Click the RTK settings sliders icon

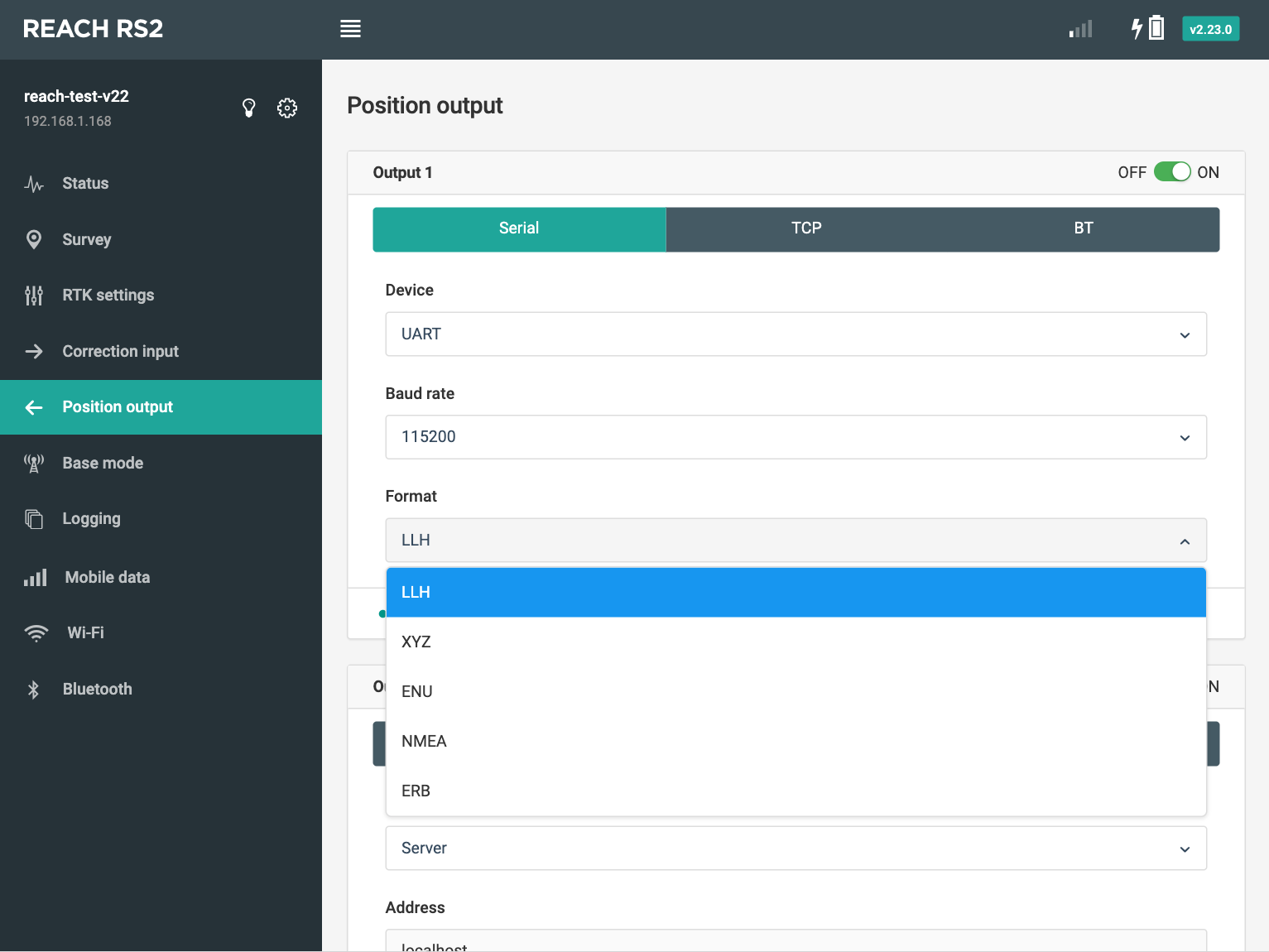(x=34, y=296)
